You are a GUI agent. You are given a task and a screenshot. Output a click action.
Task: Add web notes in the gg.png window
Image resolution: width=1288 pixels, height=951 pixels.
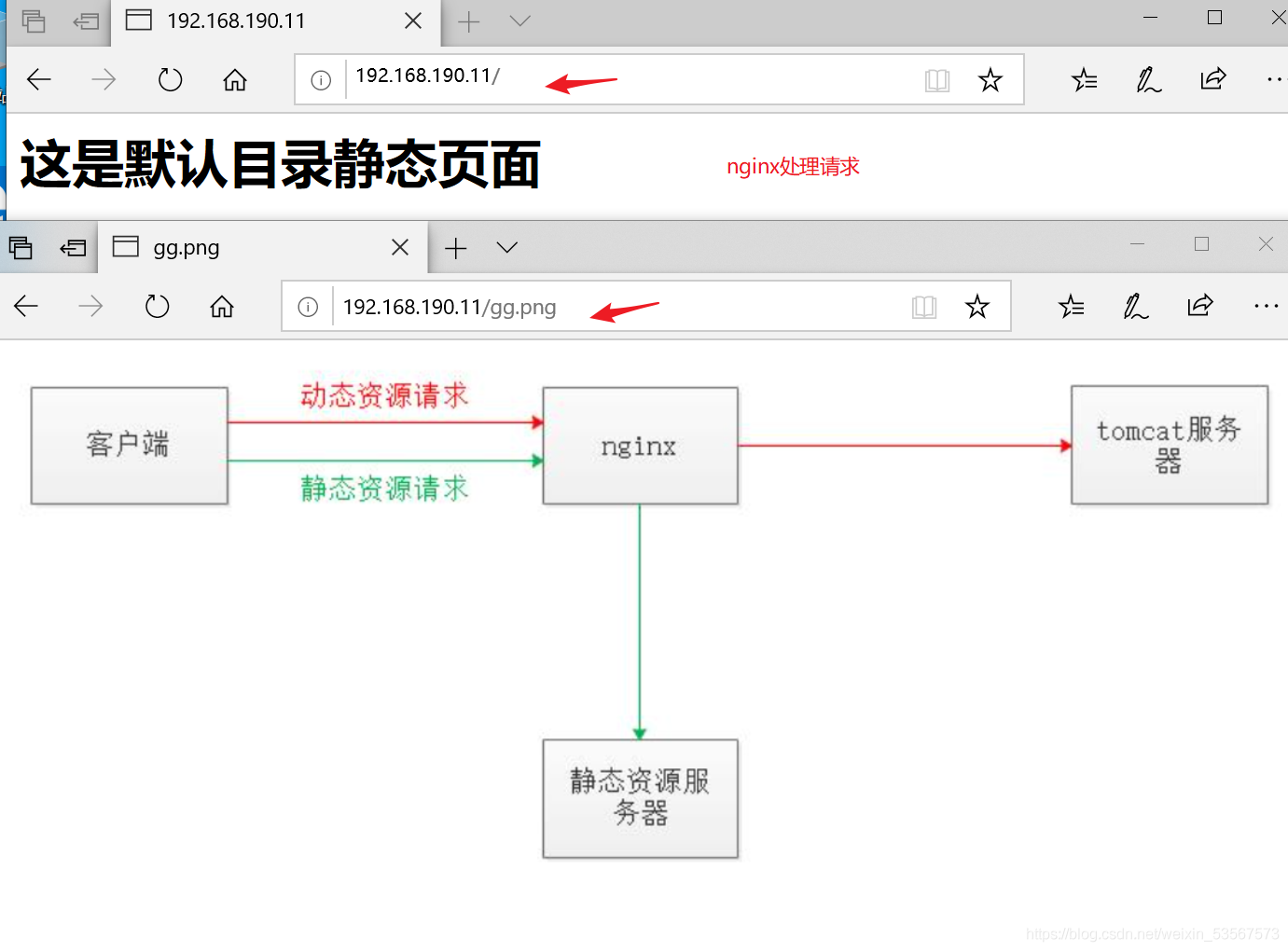pyautogui.click(x=1136, y=307)
